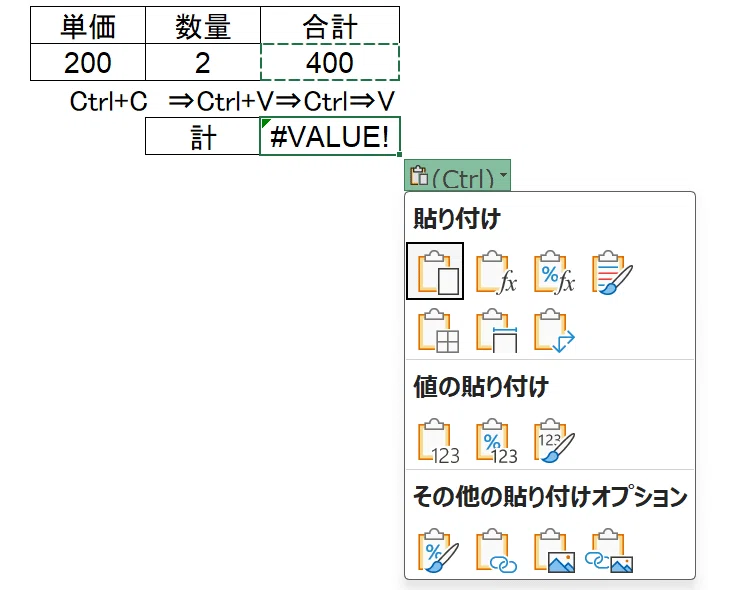Paste Values only (123) icon

[438, 441]
